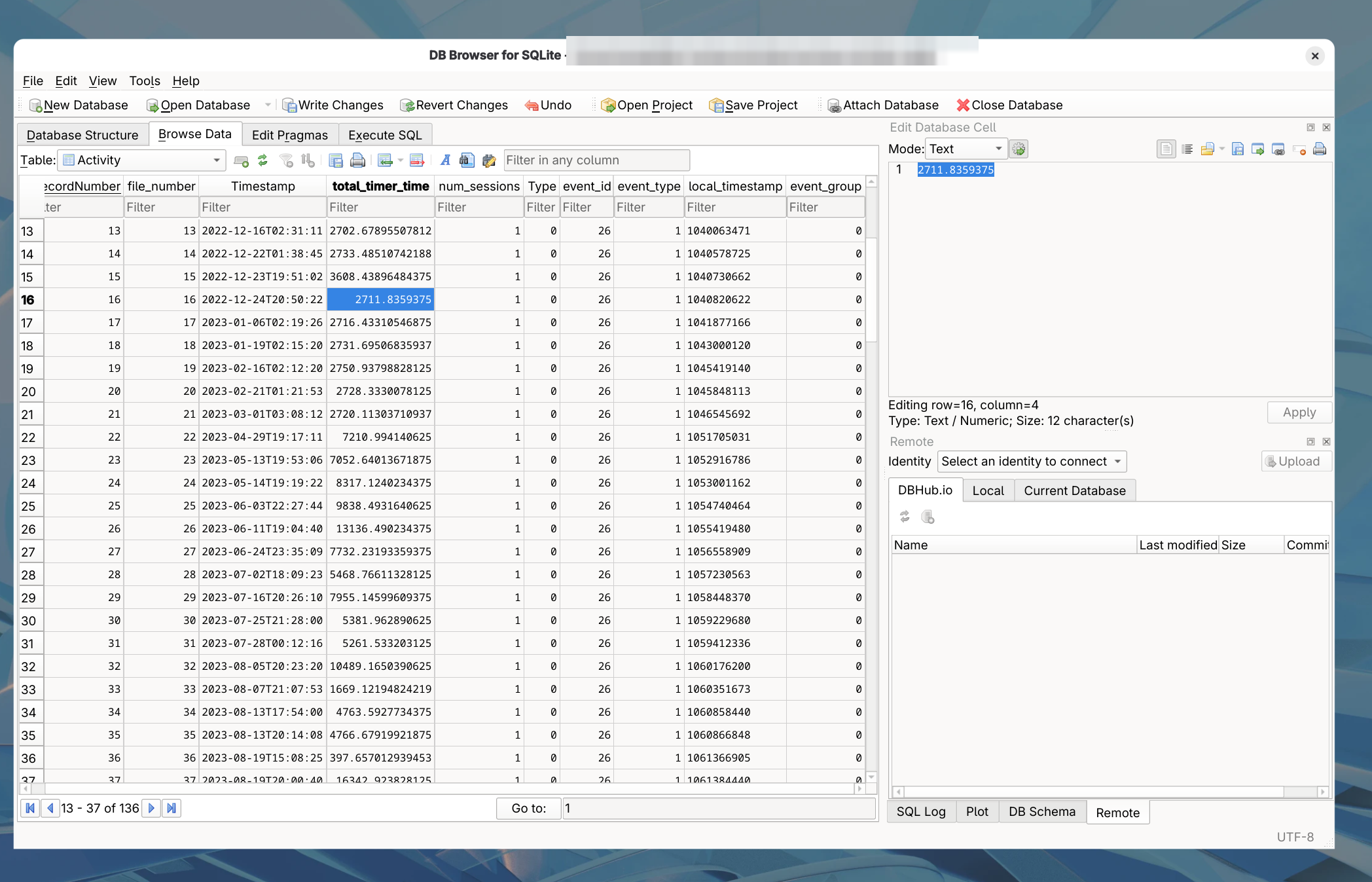The image size is (1372, 882).
Task: Switch to the Database Structure tab
Action: [x=82, y=135]
